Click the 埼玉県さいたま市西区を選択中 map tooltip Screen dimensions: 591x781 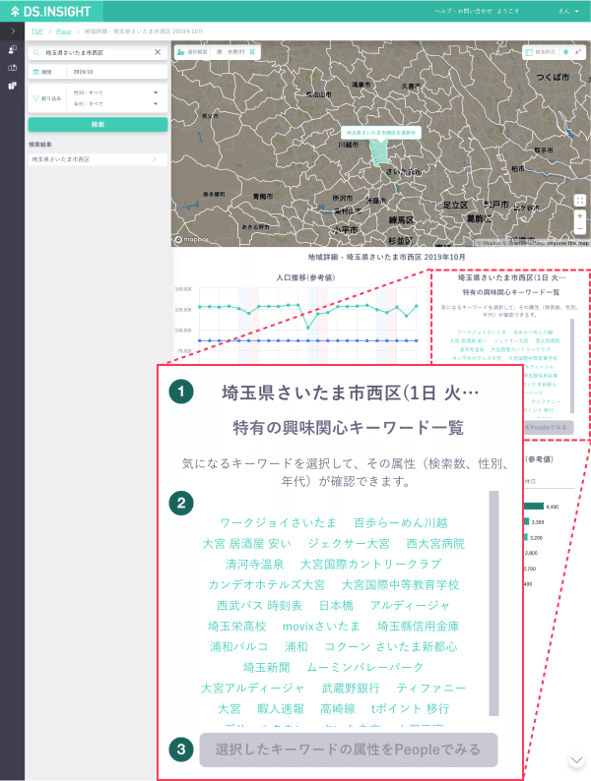pyautogui.click(x=381, y=133)
